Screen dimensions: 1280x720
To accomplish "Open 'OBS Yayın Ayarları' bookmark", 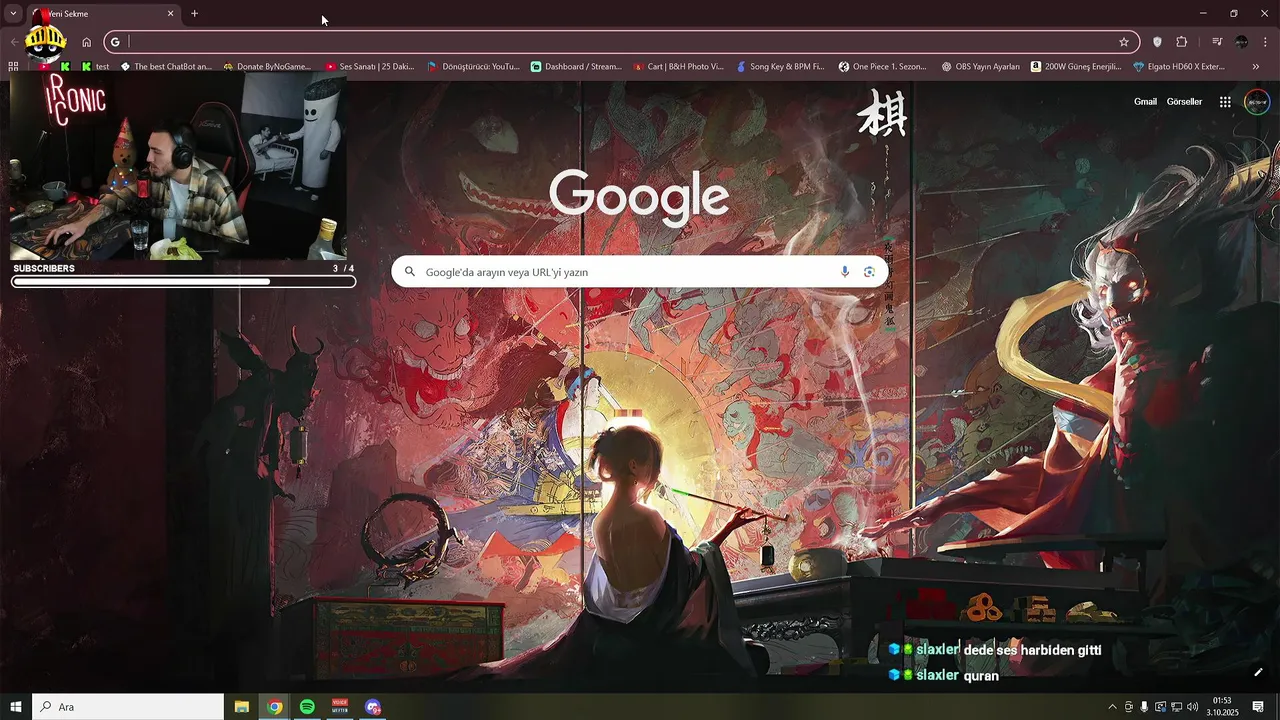I will [981, 67].
